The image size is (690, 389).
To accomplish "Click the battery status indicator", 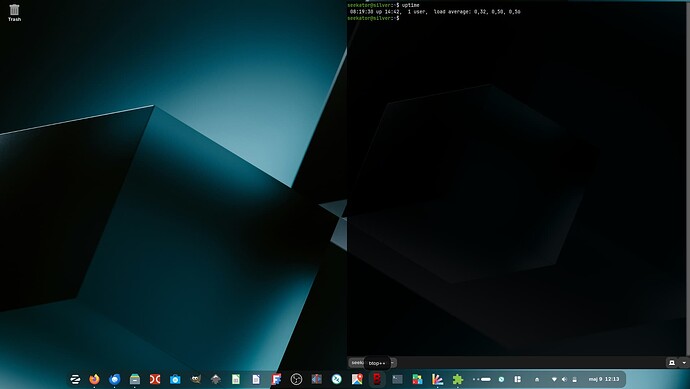I will click(x=574, y=379).
